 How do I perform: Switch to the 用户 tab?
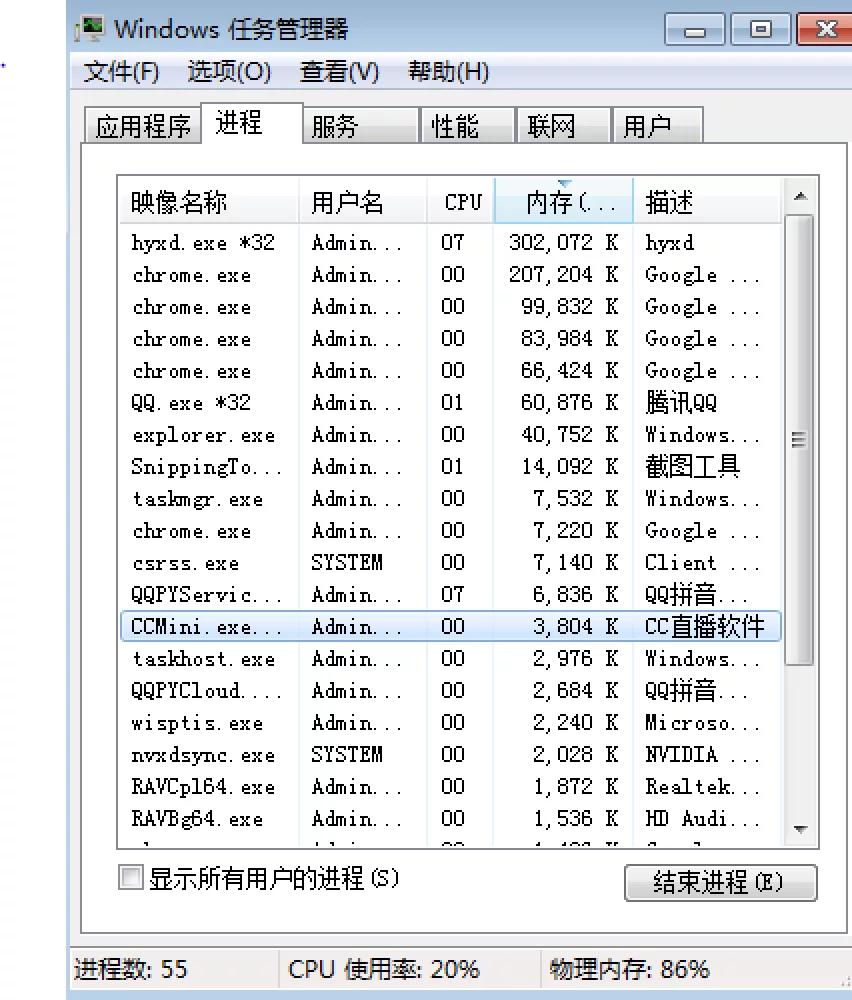tap(657, 125)
